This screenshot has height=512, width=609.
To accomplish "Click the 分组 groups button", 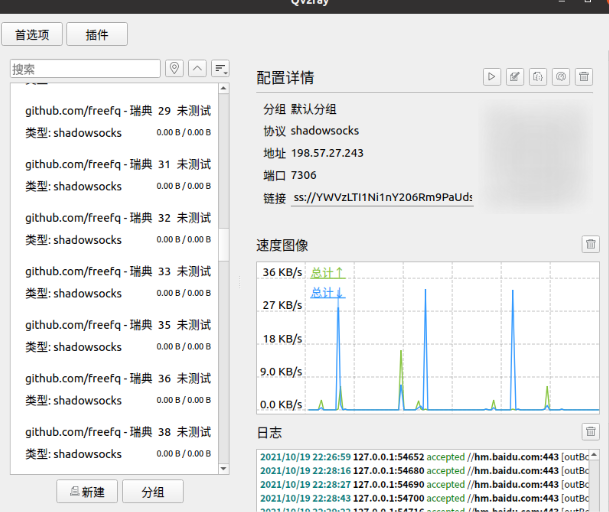I will click(153, 492).
